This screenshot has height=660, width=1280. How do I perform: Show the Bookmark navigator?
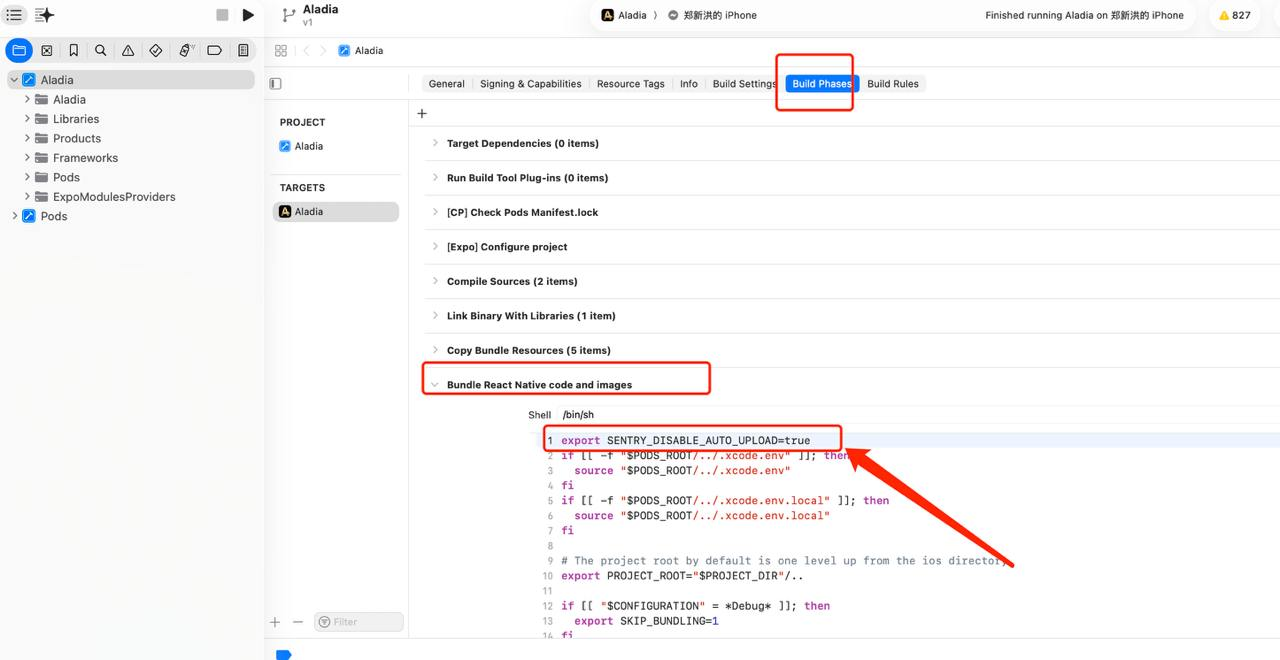point(74,50)
